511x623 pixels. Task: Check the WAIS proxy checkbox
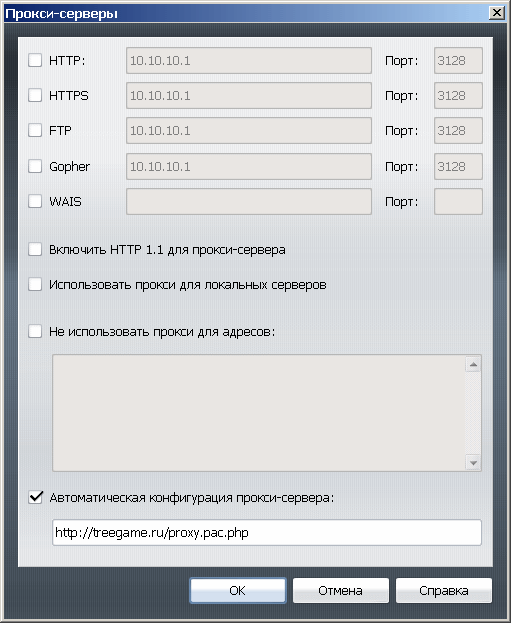35,201
